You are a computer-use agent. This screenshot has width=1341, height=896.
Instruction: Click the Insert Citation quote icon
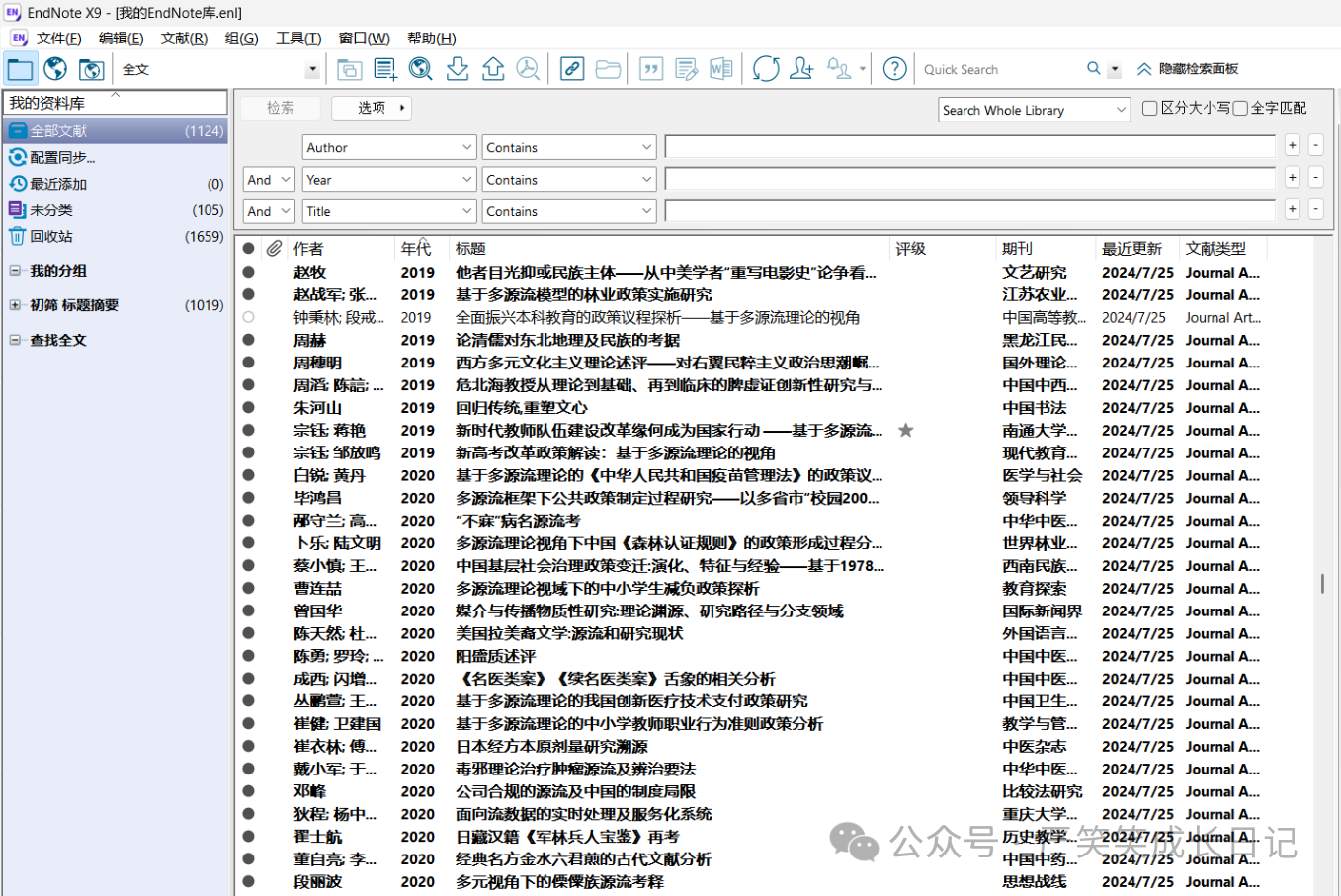pos(651,69)
